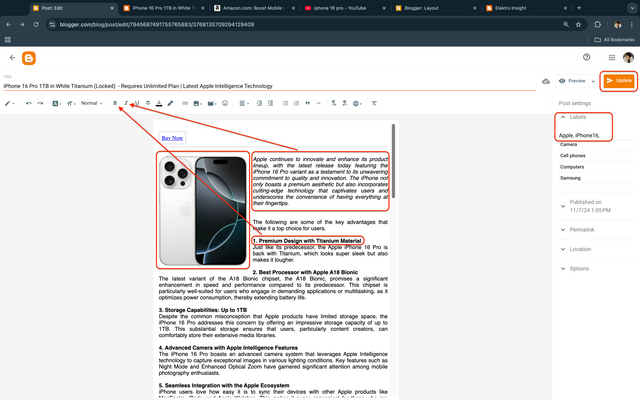Toggle italic formatting

click(126, 103)
